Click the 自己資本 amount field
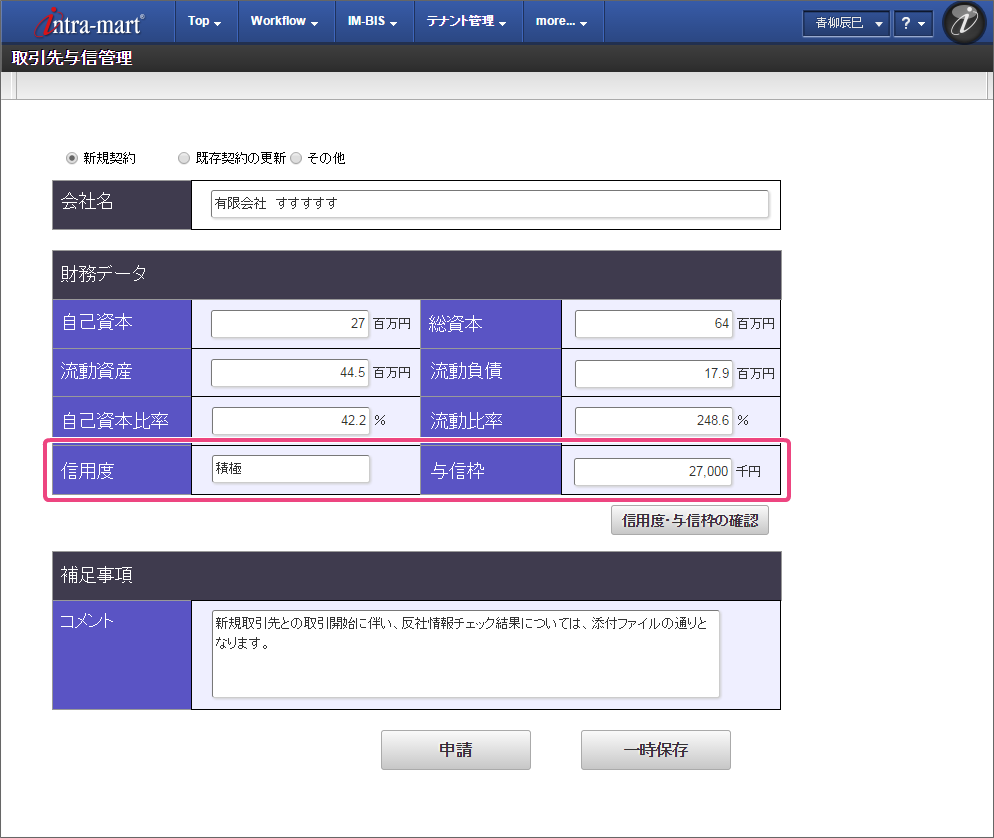 290,324
